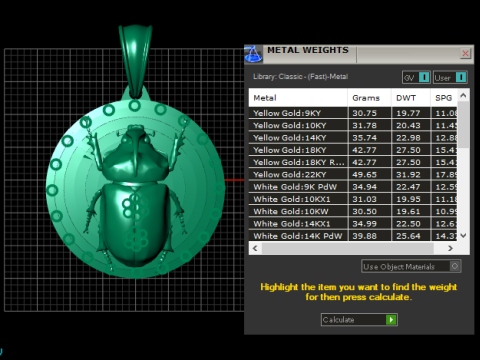This screenshot has height=360, width=480.
Task: Click the 35.74 grams cell
Action: (x=369, y=138)
